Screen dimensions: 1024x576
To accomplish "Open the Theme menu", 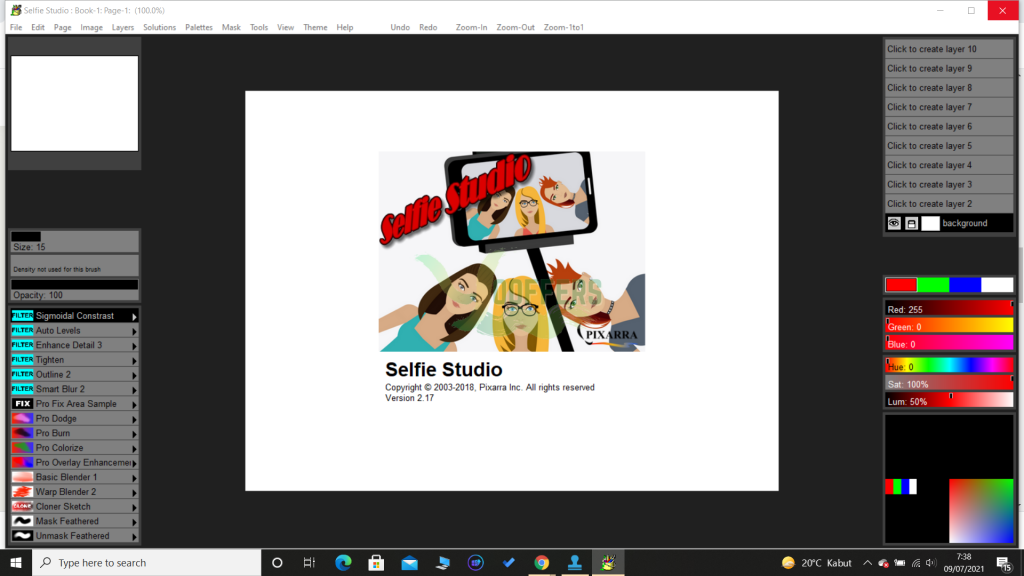I will (315, 27).
